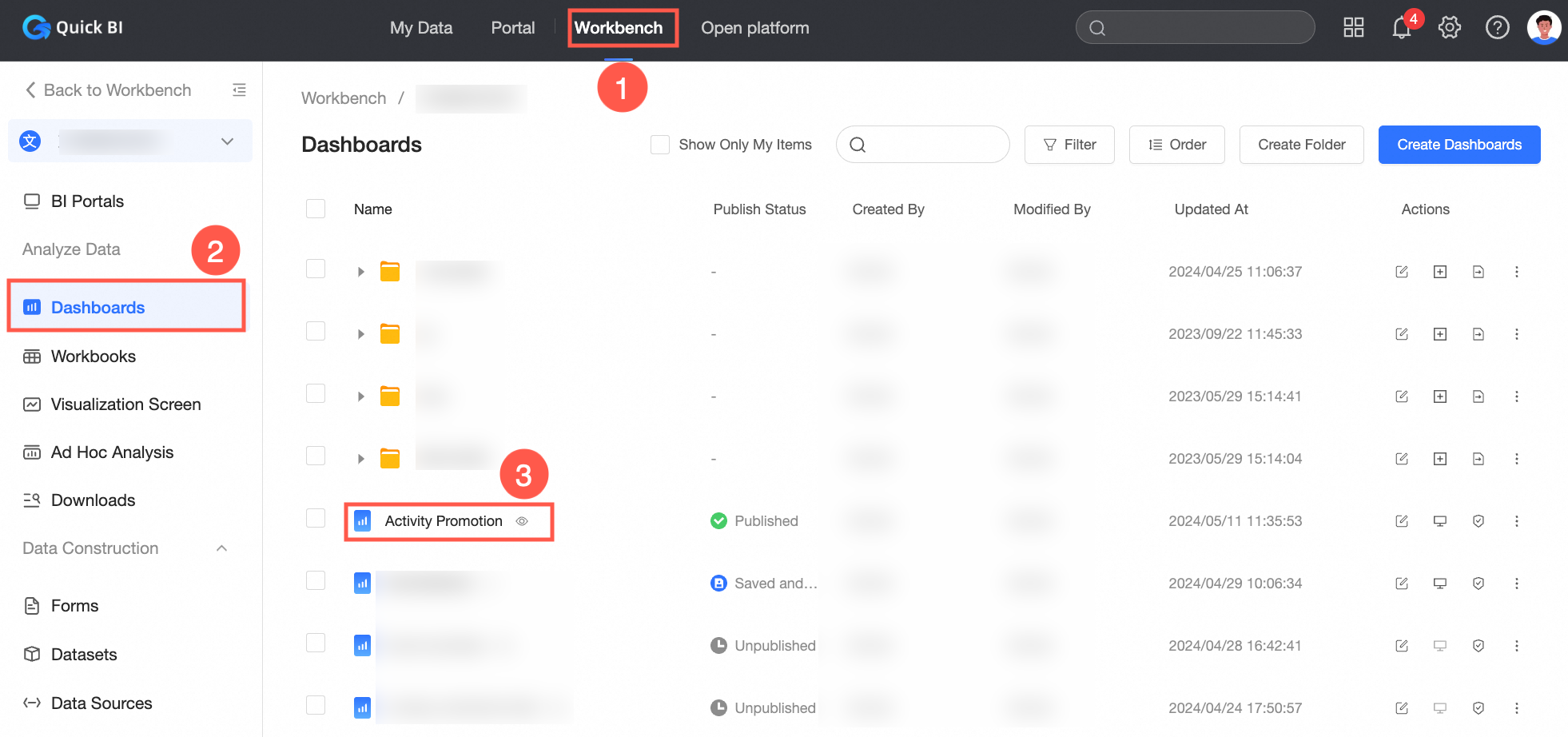
Task: Select checkbox of folder updated 2023/05/29 15:14:04
Action: point(316,456)
